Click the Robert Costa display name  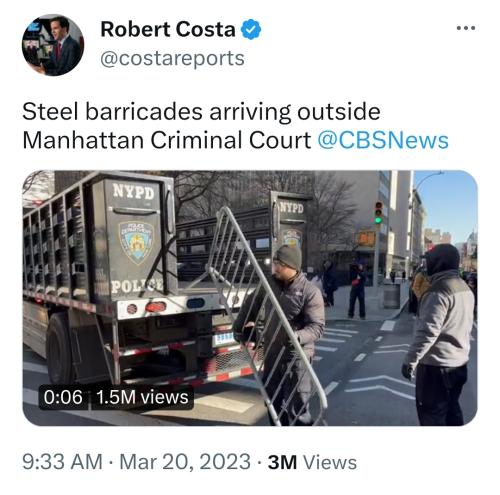(x=168, y=30)
